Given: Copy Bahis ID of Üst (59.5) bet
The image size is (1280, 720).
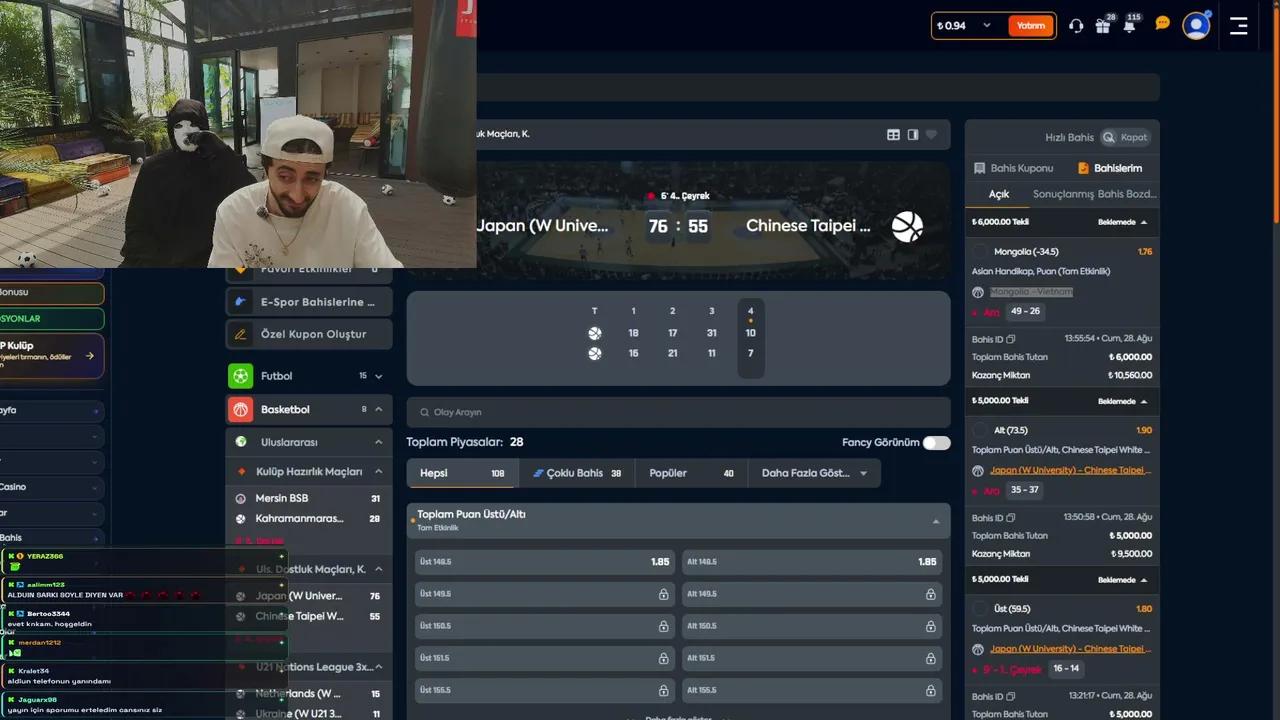Looking at the screenshot, I should [1011, 697].
